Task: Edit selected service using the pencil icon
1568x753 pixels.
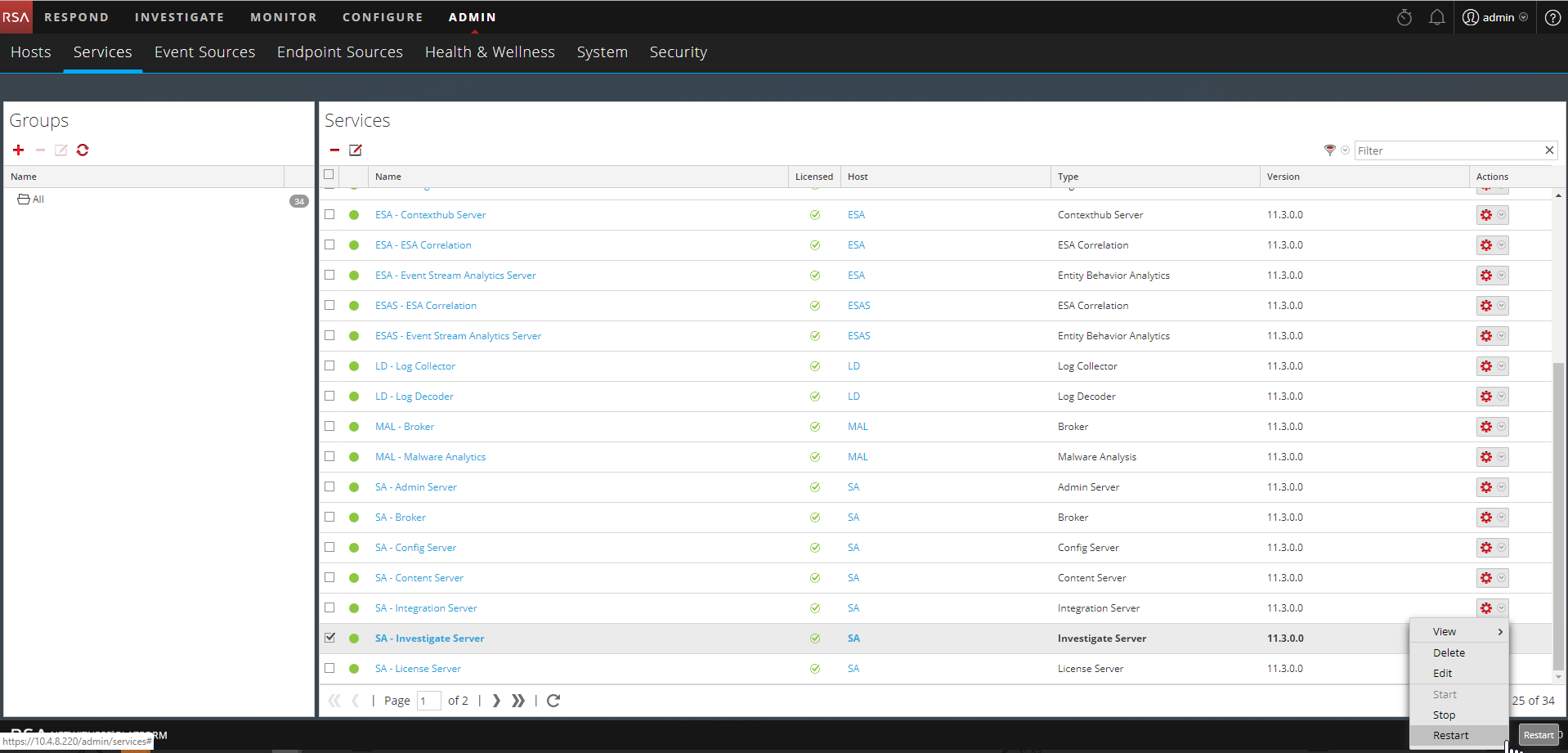Action: point(355,150)
